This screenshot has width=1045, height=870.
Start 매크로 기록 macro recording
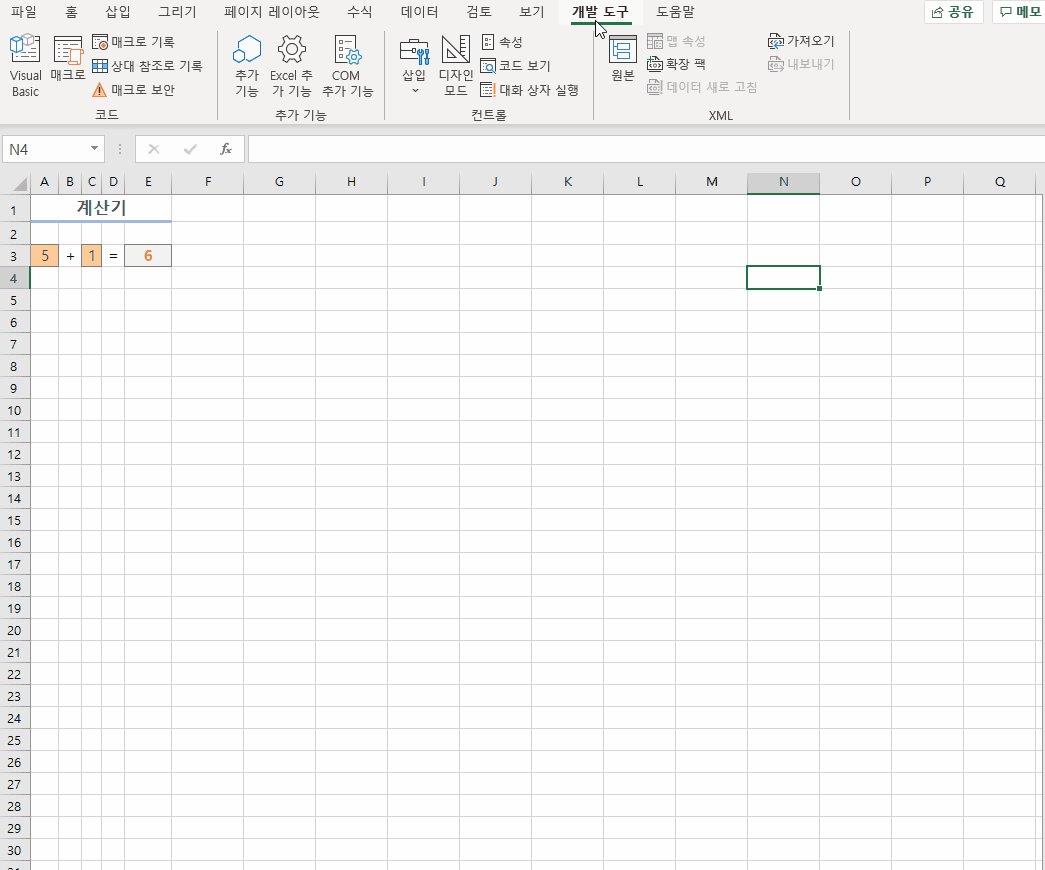[133, 42]
